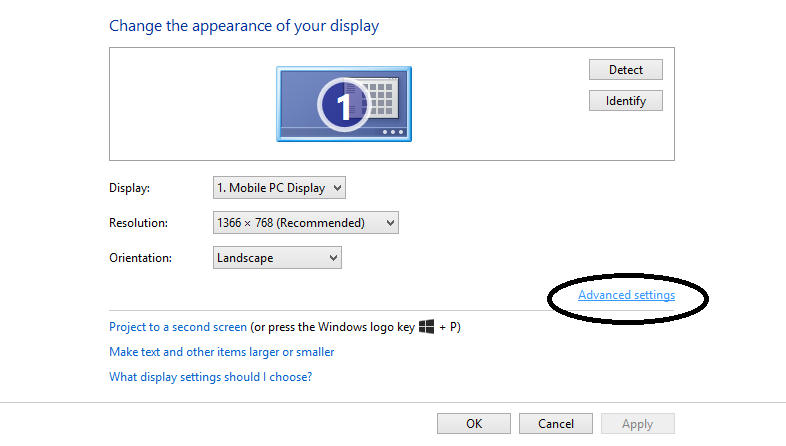This screenshot has width=786, height=446.
Task: Open Make text and other items larger or smaller
Action: [x=222, y=352]
